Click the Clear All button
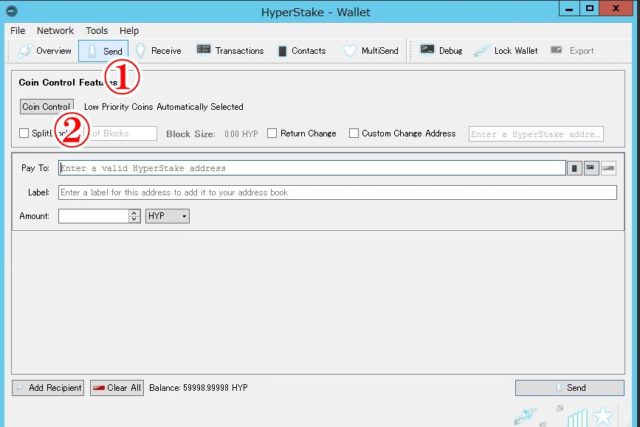This screenshot has height=427, width=640. 117,388
